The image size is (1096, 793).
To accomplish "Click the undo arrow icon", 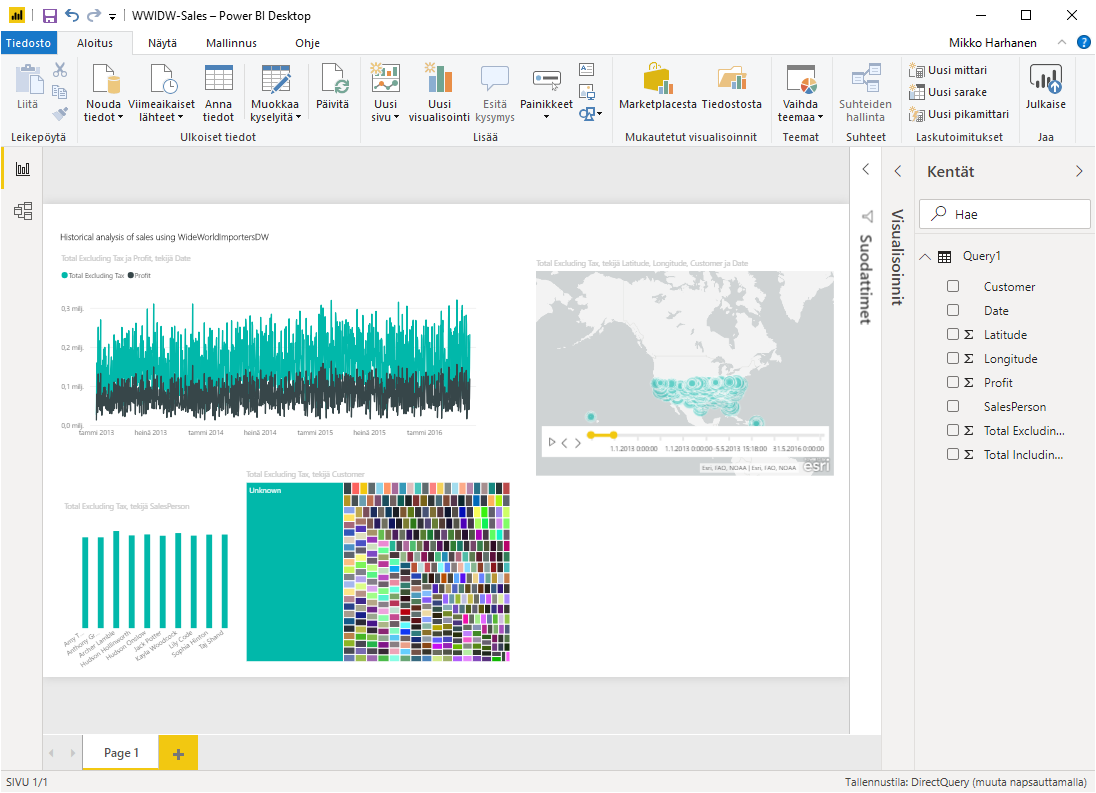I will click(x=71, y=15).
